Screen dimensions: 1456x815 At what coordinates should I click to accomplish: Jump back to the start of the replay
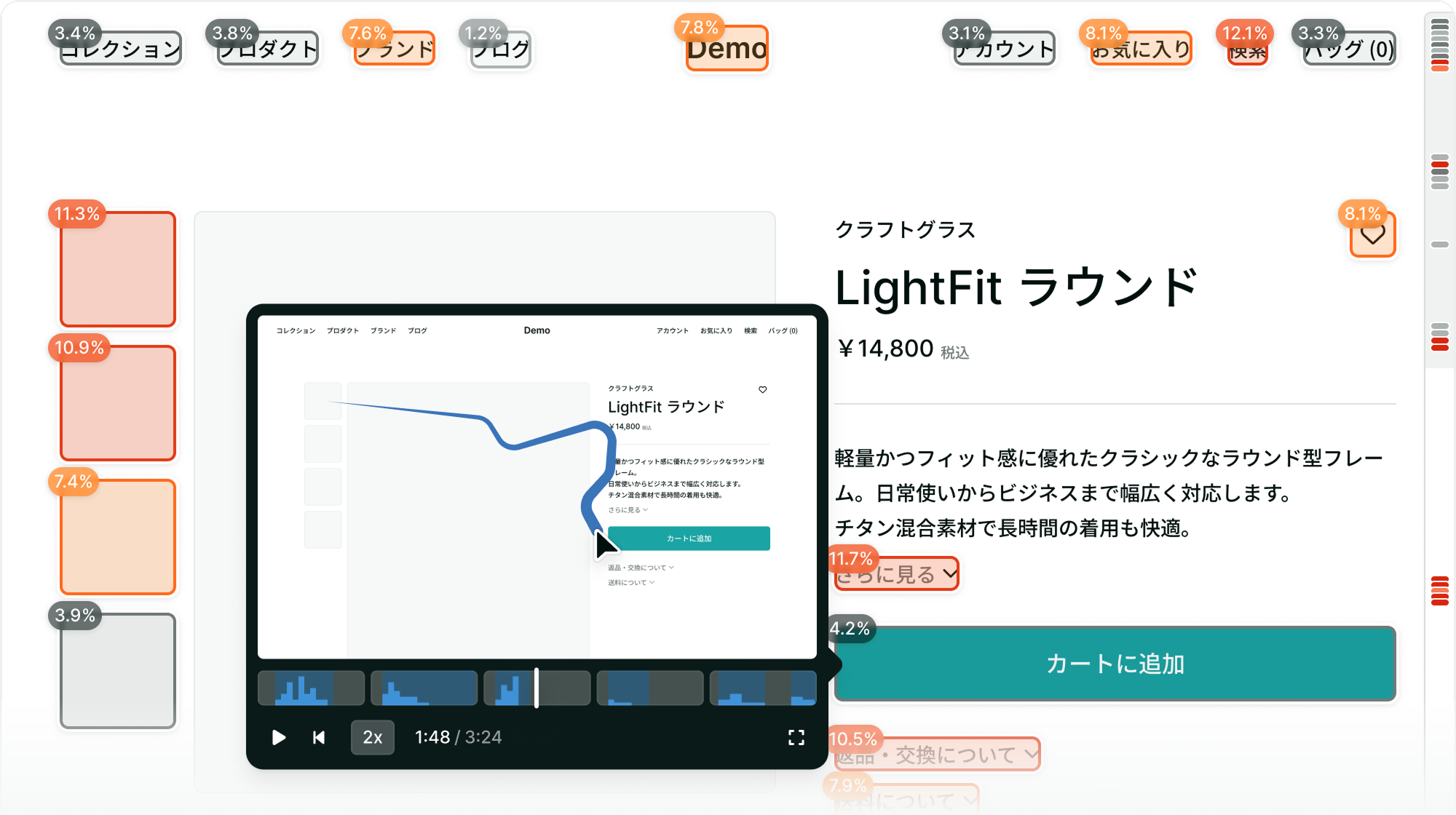[x=319, y=737]
